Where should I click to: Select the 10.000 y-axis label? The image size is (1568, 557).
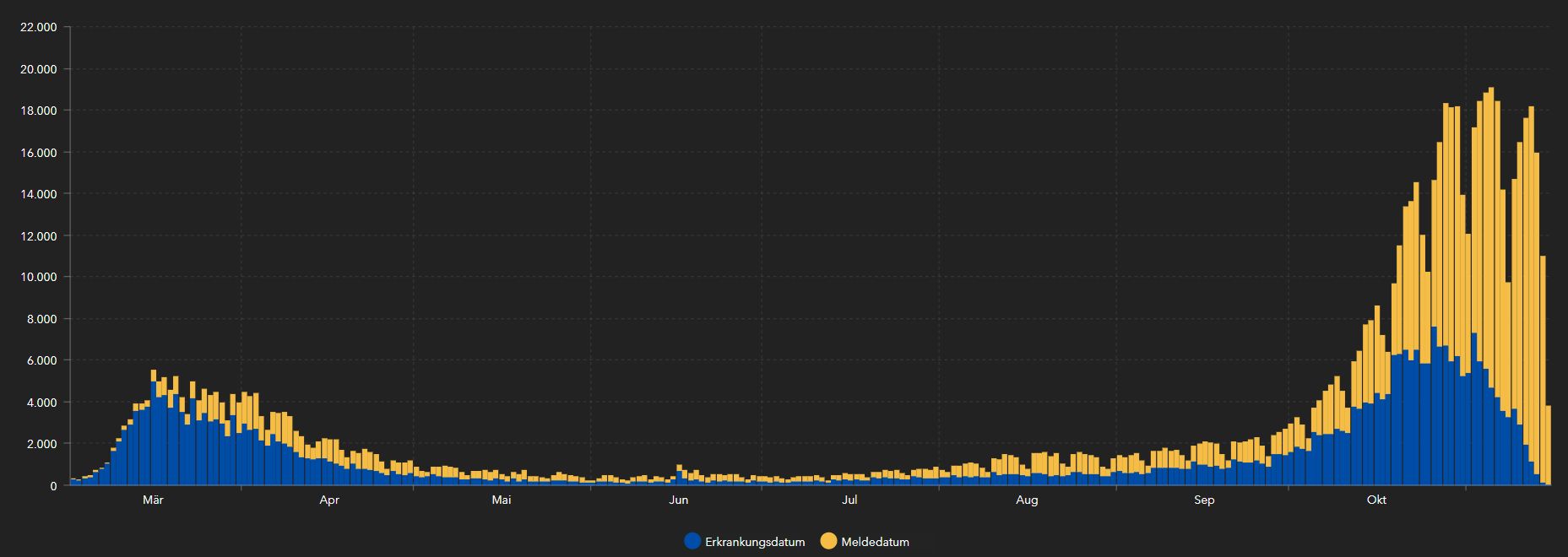coord(38,277)
